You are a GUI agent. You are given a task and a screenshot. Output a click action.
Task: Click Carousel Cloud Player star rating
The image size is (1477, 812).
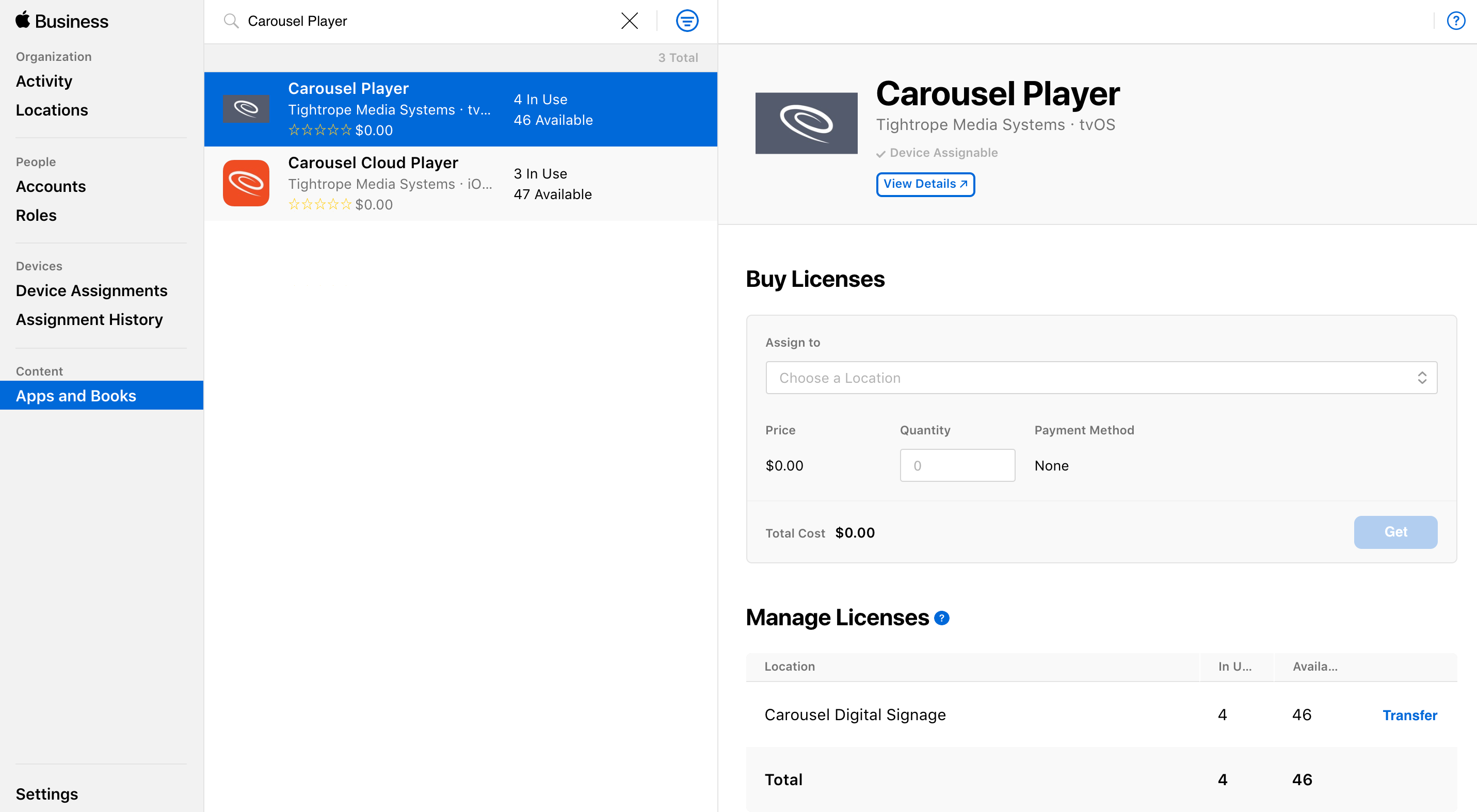pos(319,204)
